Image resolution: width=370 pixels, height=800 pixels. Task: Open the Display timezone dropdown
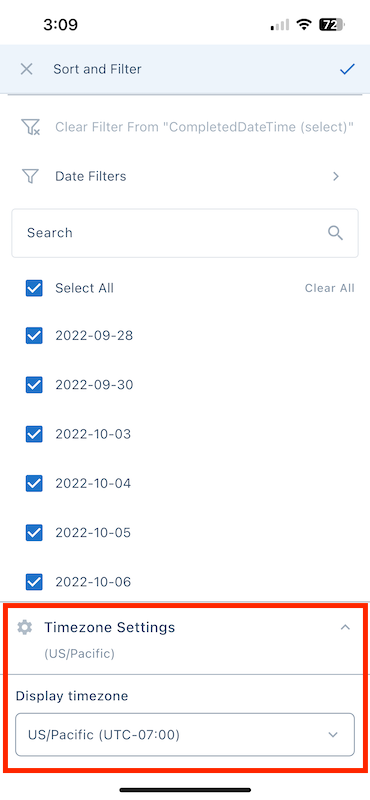pos(185,735)
